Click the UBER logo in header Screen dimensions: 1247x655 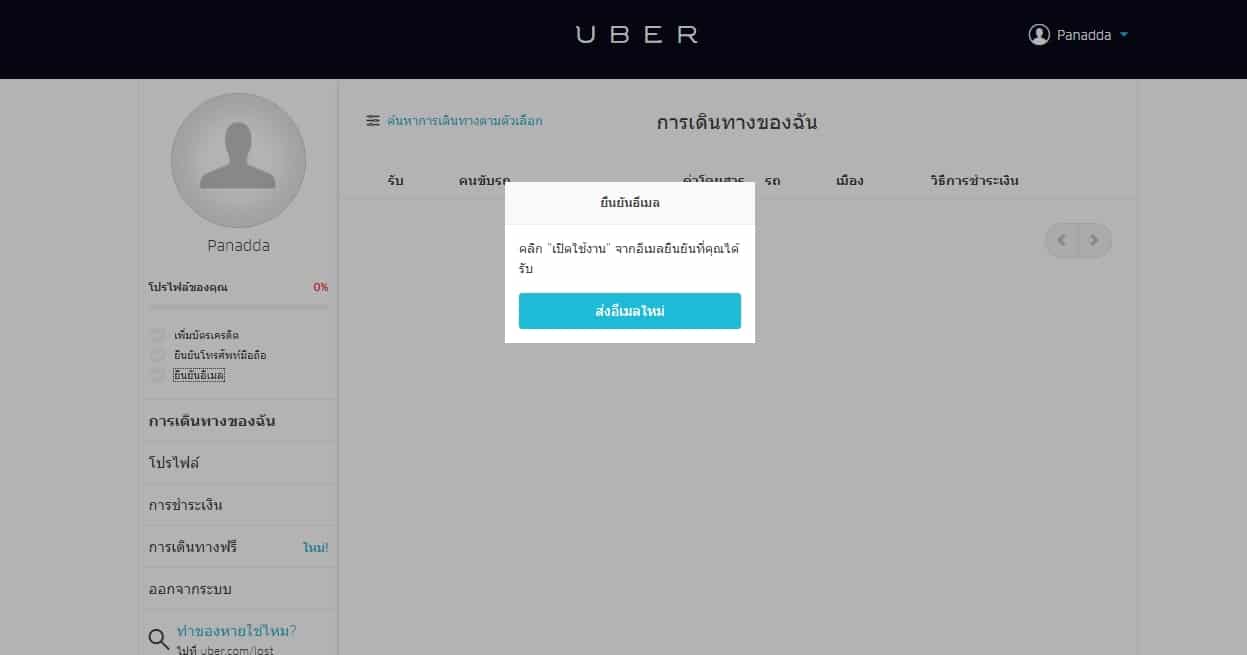coord(637,35)
